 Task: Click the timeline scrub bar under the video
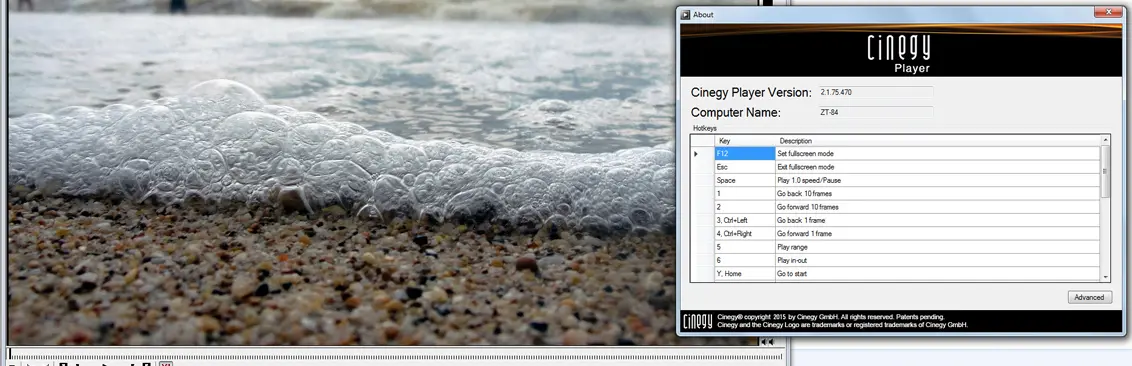tap(395, 355)
